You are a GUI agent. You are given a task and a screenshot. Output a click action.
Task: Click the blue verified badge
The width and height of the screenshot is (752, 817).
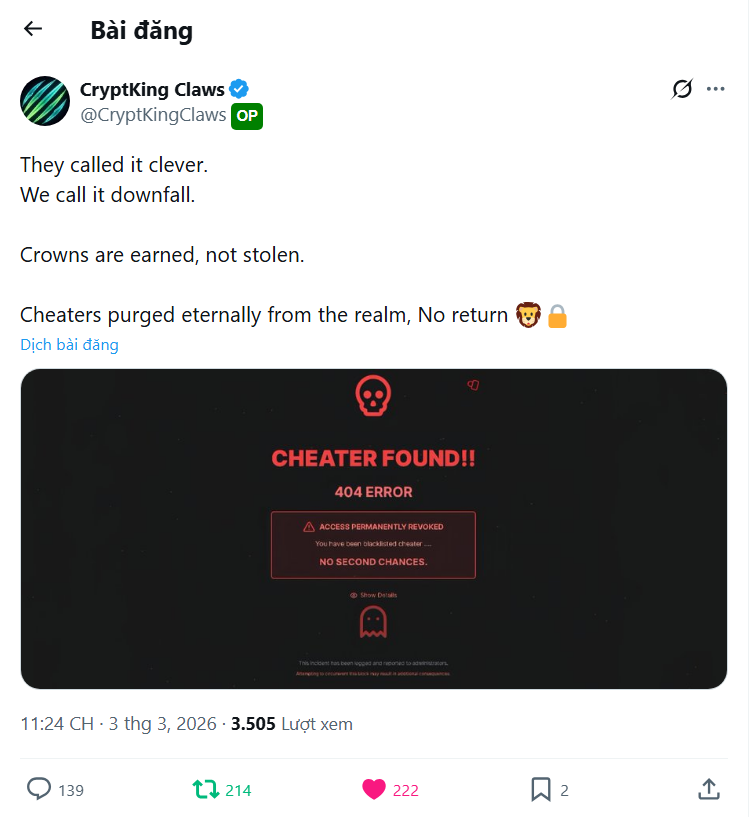(239, 89)
